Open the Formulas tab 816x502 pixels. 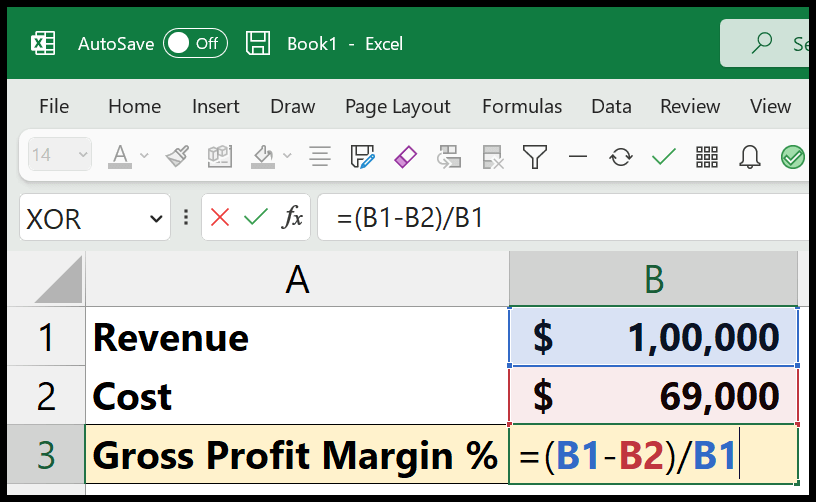(522, 106)
